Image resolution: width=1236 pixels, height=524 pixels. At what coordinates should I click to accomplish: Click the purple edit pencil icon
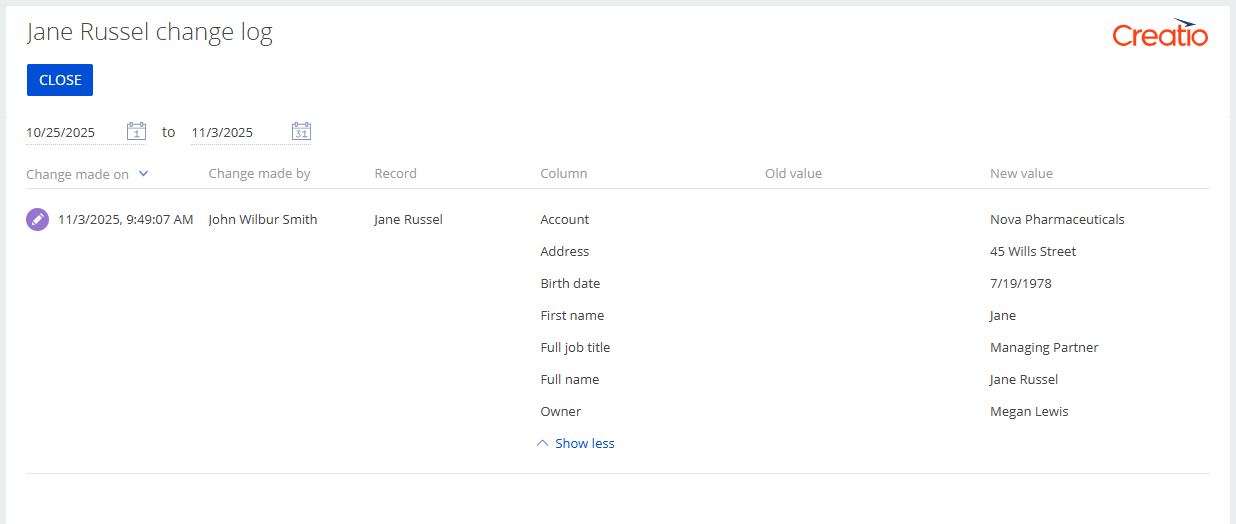[x=37, y=219]
